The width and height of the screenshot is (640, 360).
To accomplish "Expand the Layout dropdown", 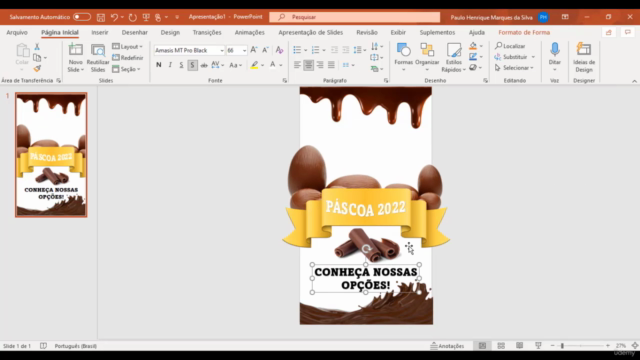I will pyautogui.click(x=127, y=47).
